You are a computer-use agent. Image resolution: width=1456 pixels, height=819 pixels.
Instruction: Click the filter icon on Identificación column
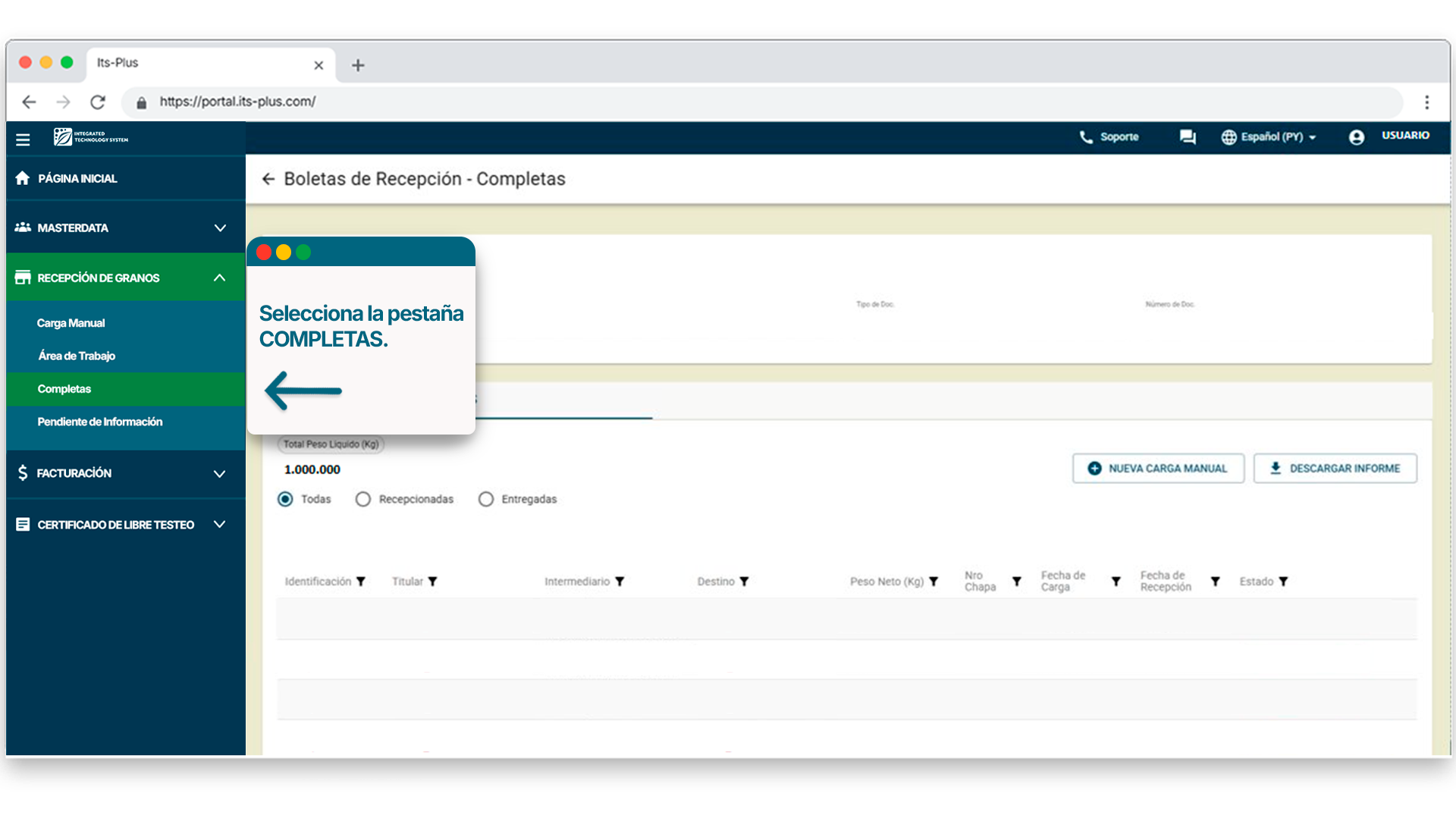[361, 582]
